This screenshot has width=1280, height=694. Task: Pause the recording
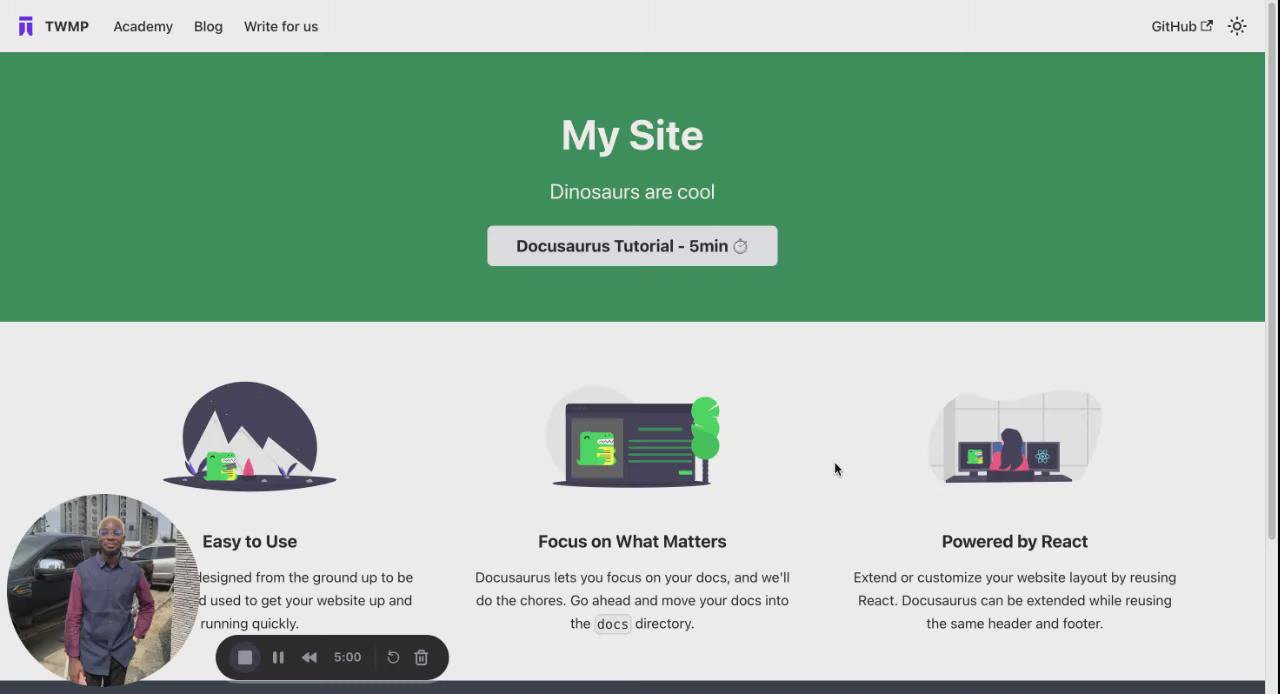[278, 657]
